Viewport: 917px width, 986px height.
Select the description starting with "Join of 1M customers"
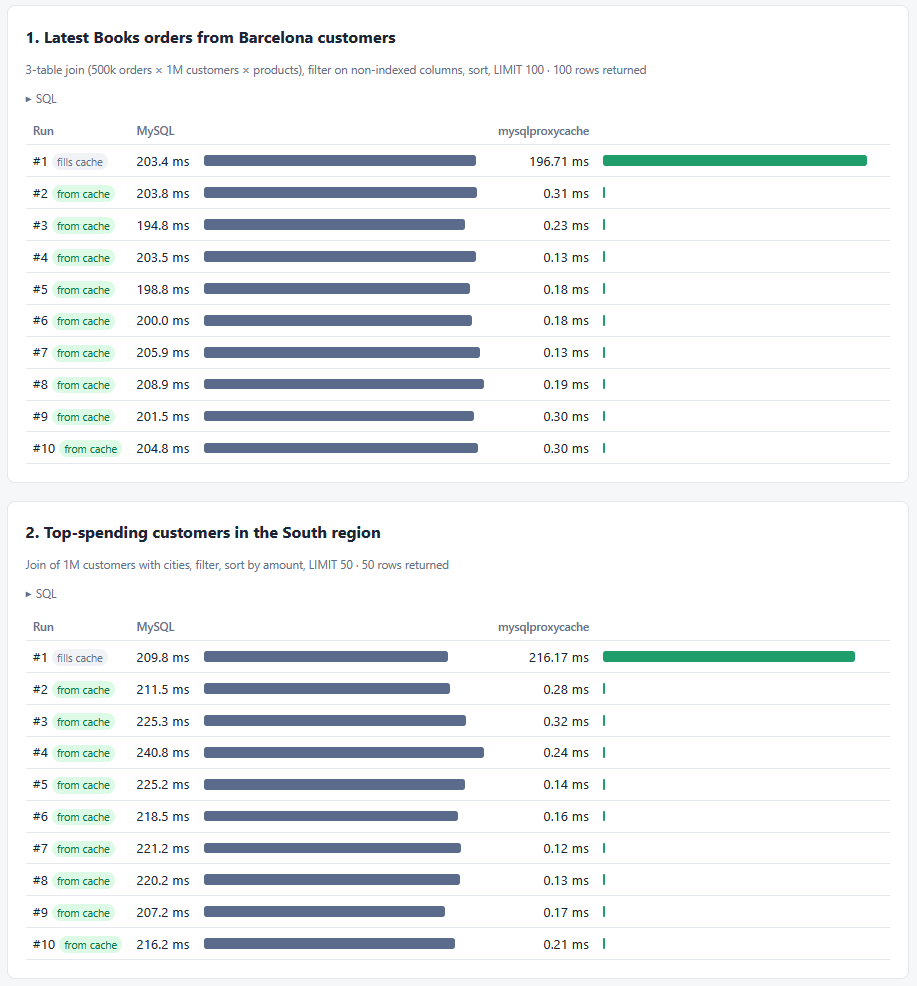tap(237, 565)
